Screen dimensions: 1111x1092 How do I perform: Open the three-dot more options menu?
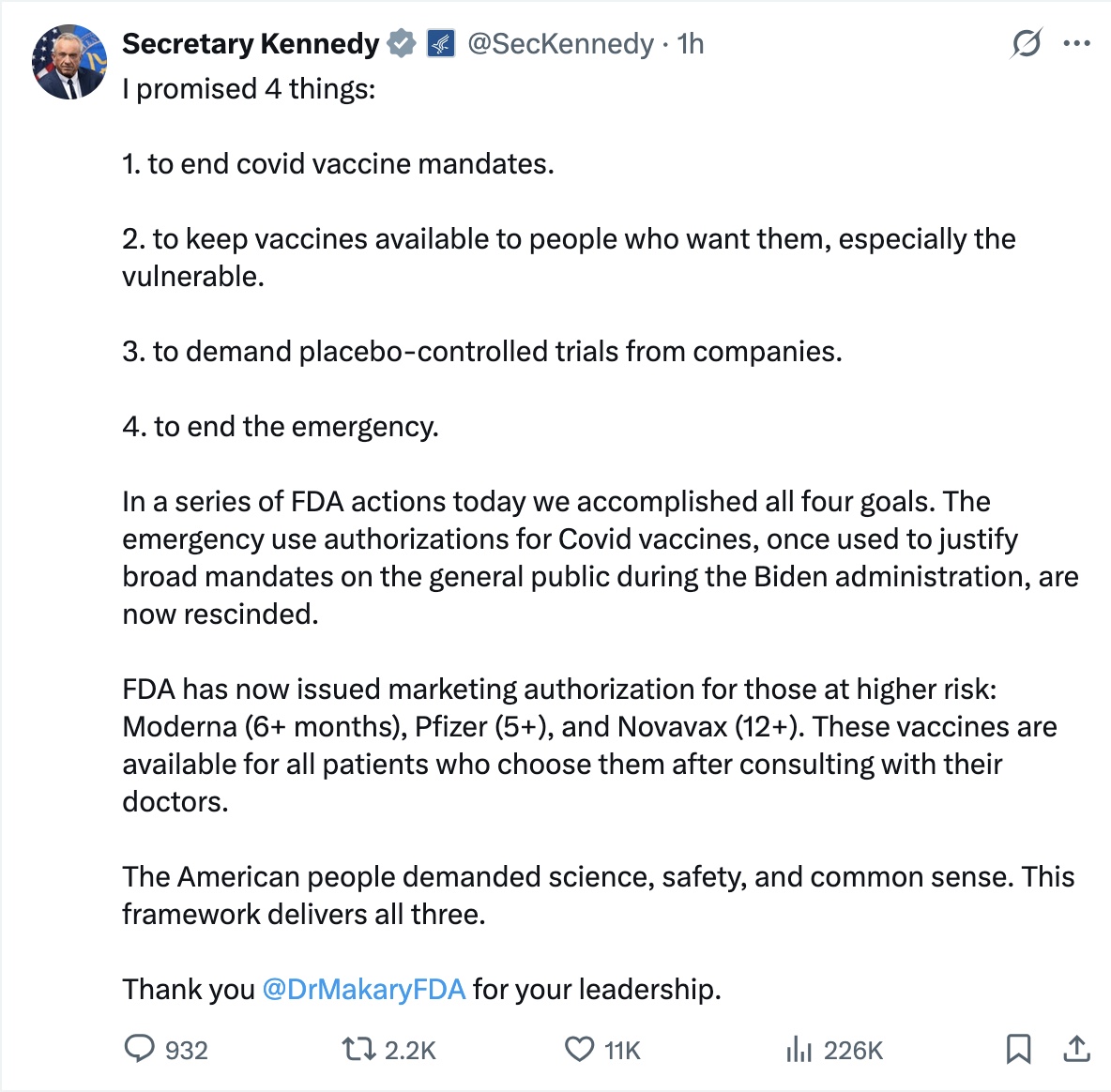[x=1076, y=43]
